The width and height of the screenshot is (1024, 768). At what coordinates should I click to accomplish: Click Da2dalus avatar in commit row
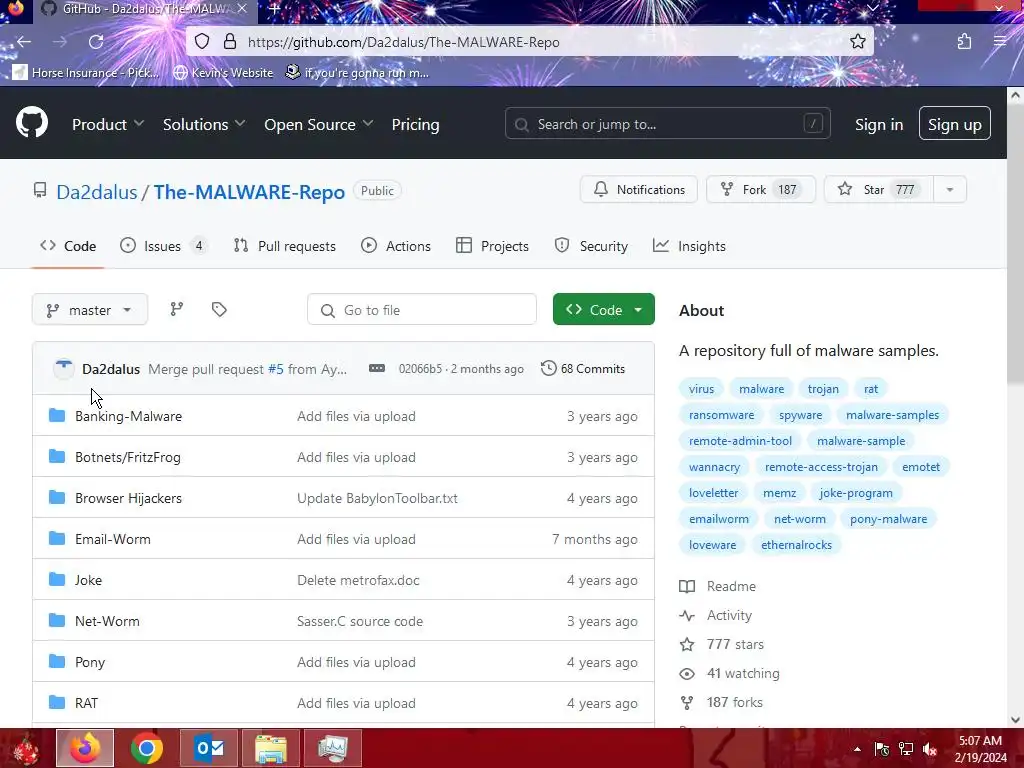click(x=63, y=368)
